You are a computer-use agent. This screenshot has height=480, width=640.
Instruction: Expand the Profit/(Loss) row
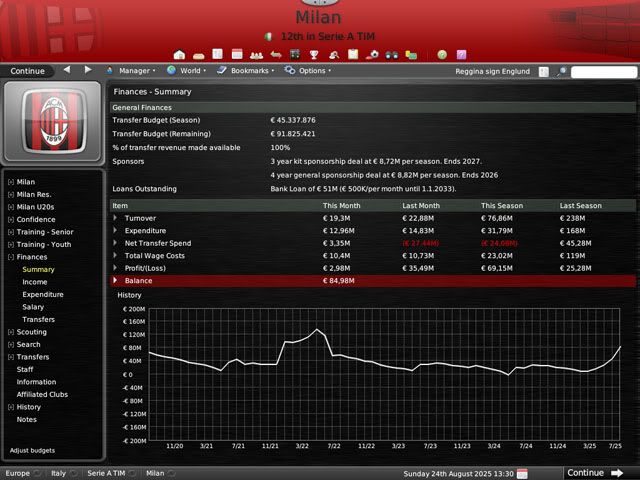(115, 268)
